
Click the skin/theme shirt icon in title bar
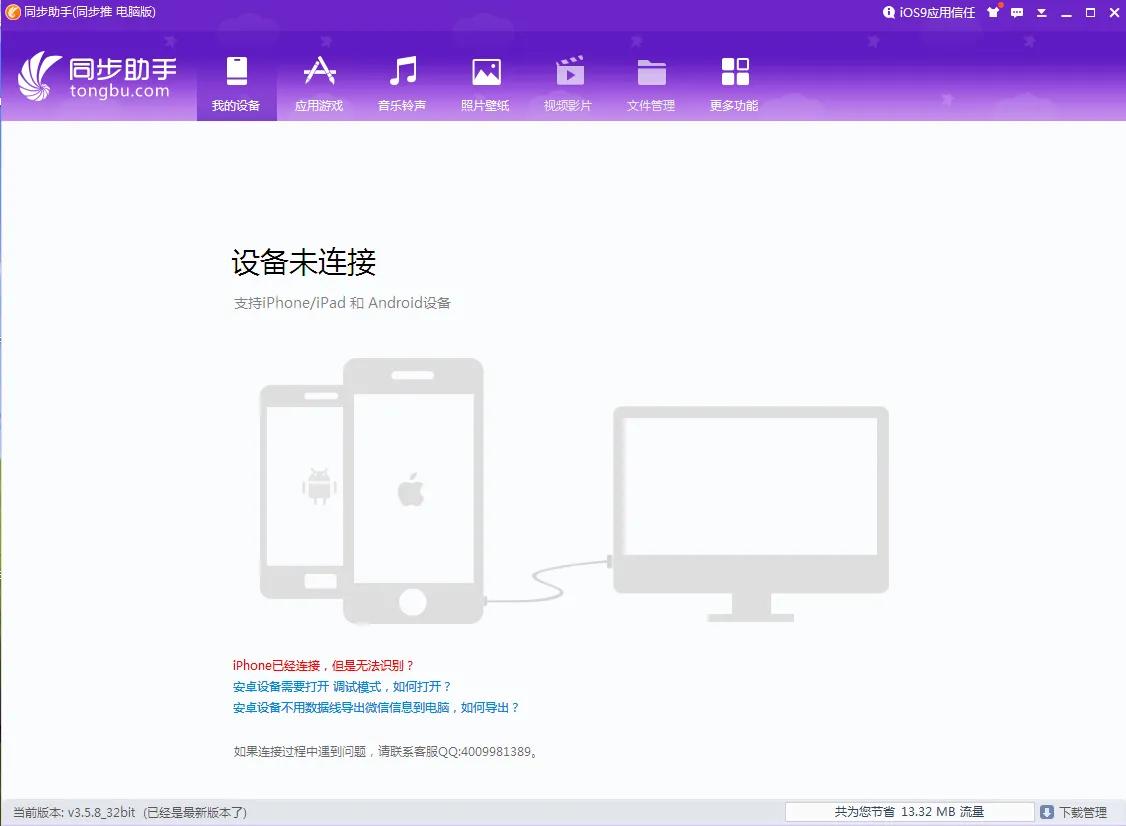click(x=993, y=12)
